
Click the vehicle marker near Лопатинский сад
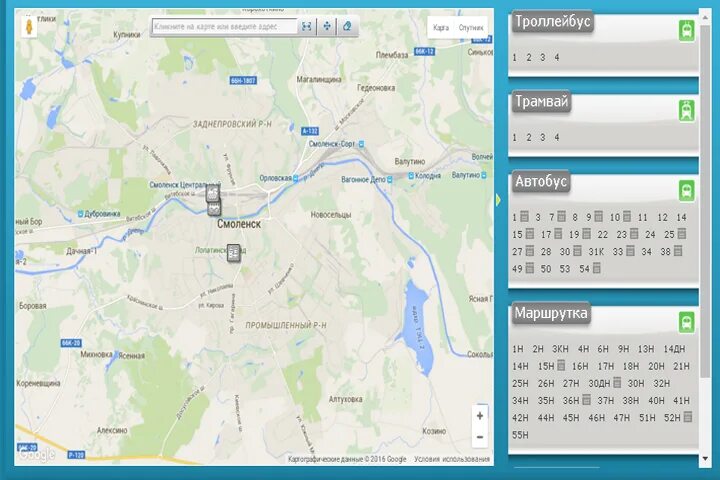pyautogui.click(x=234, y=253)
